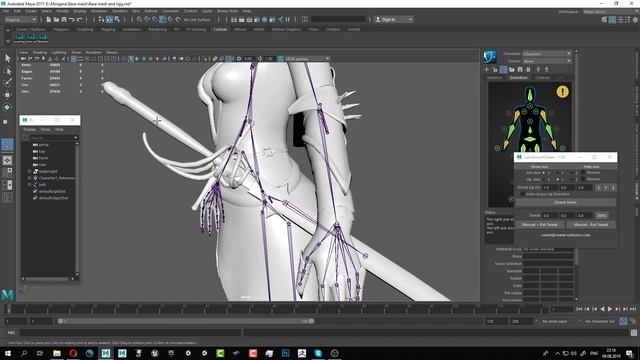Select Up Axis Z radio button
The width and height of the screenshot is (640, 360).
coord(572,179)
